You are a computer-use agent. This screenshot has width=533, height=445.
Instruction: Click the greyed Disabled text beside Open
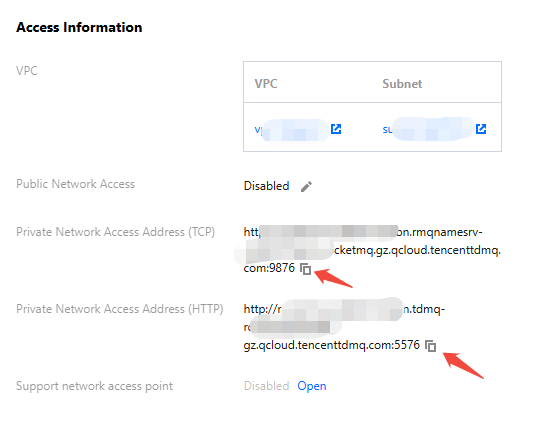pyautogui.click(x=266, y=386)
